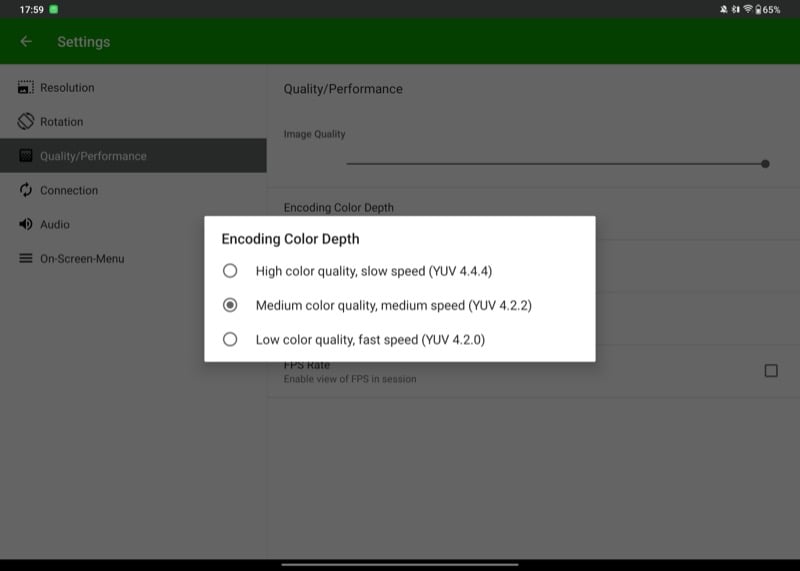
Task: Click the 17:59 clock in status bar
Action: (x=32, y=9)
